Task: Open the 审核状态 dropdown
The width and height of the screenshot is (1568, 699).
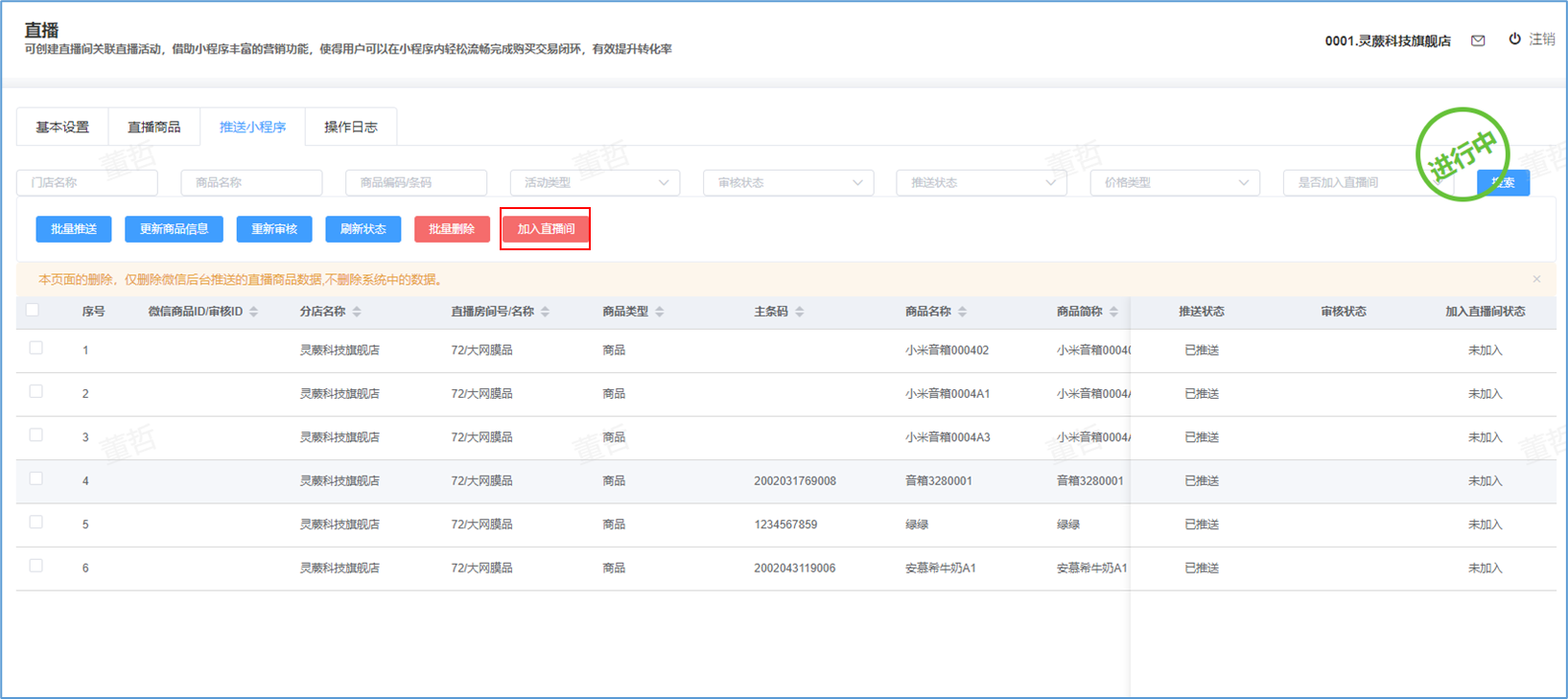Action: pos(788,182)
